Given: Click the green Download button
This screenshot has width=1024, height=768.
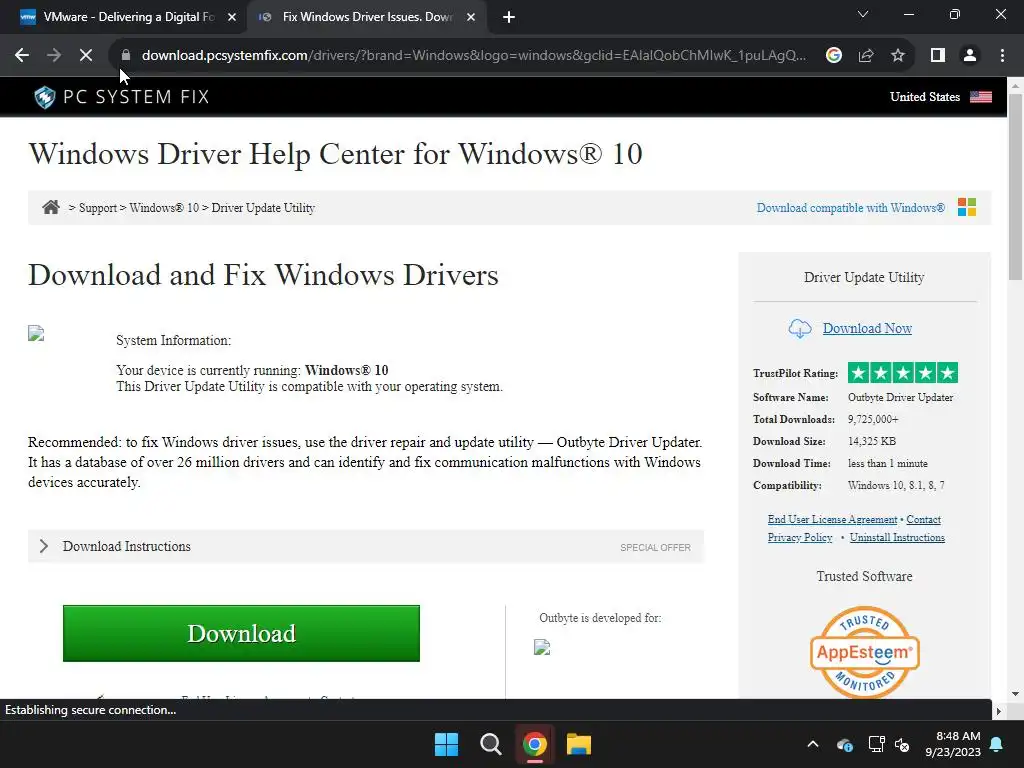Looking at the screenshot, I should click(x=241, y=633).
